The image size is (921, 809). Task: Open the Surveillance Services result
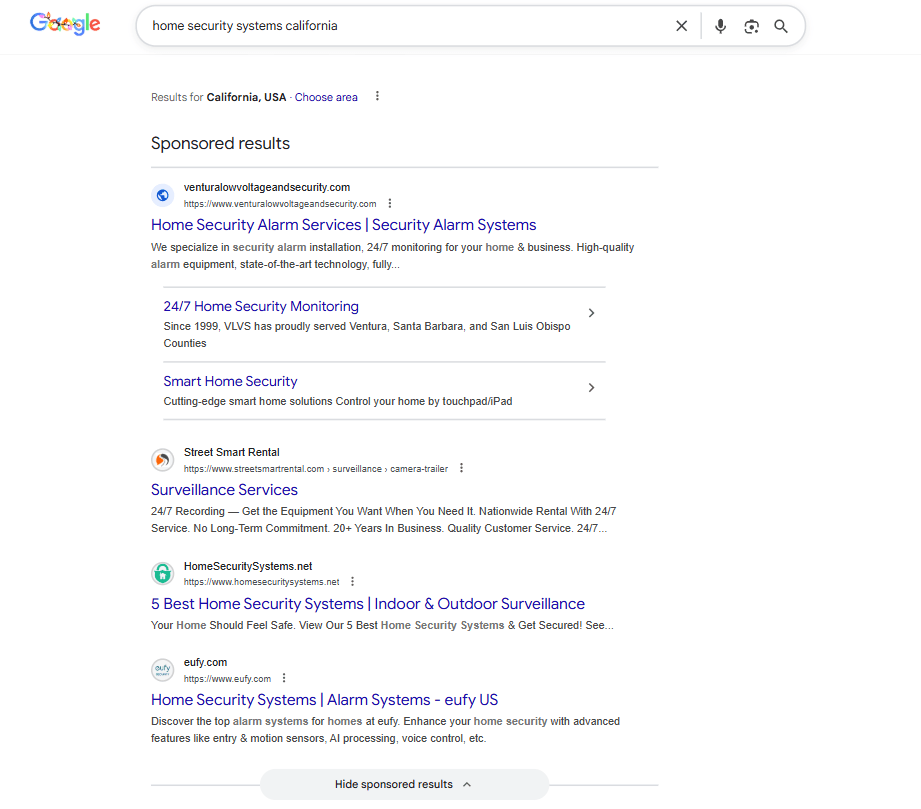[x=224, y=489]
